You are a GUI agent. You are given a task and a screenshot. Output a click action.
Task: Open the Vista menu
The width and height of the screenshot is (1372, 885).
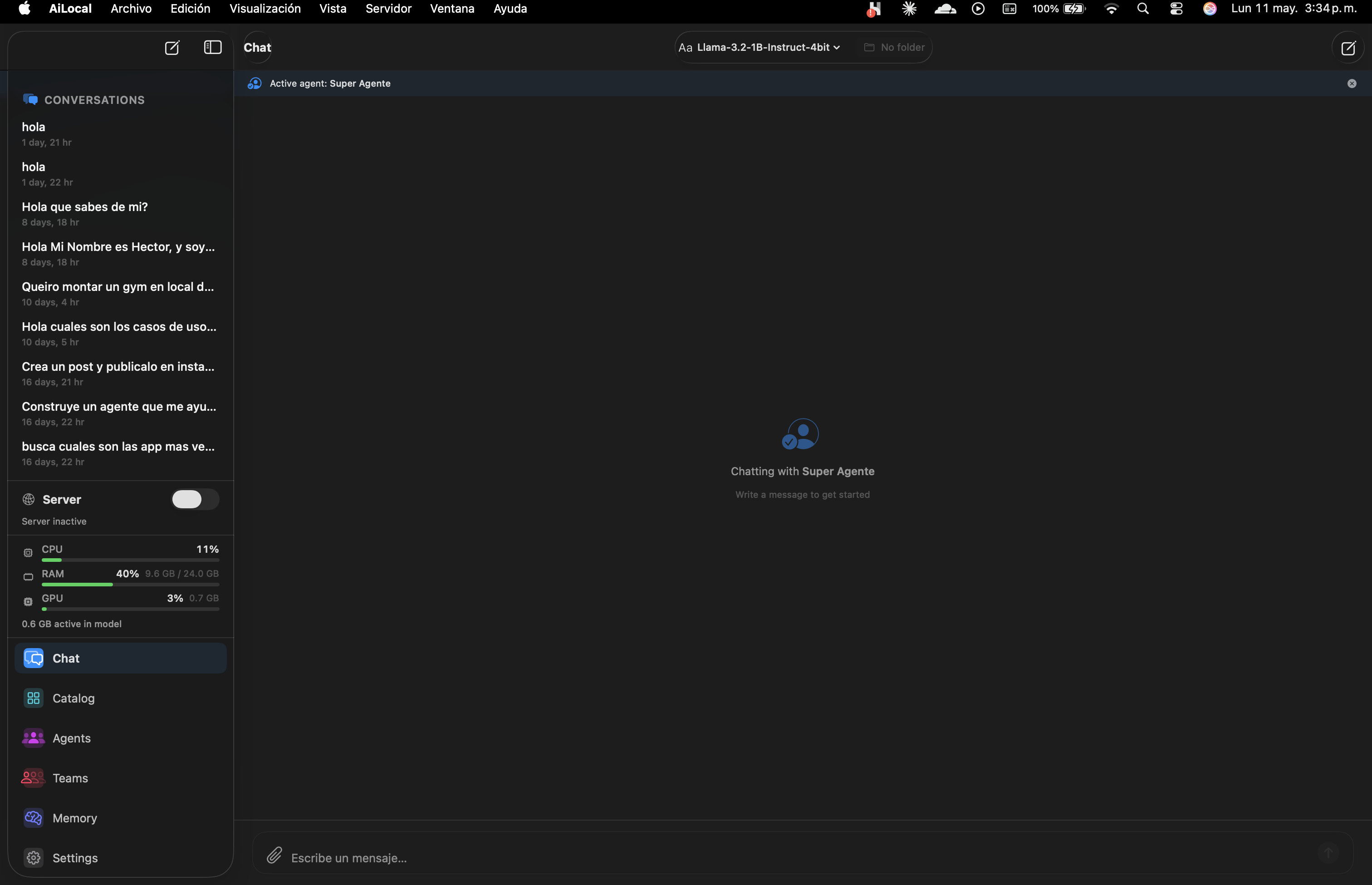coord(333,9)
